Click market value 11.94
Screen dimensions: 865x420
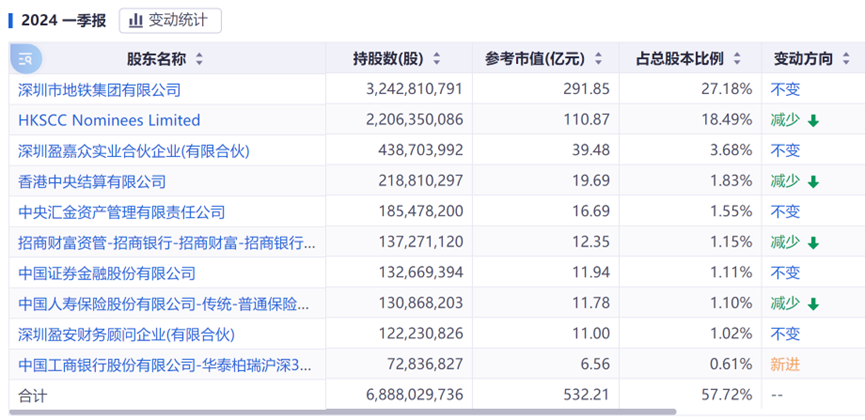tap(591, 273)
